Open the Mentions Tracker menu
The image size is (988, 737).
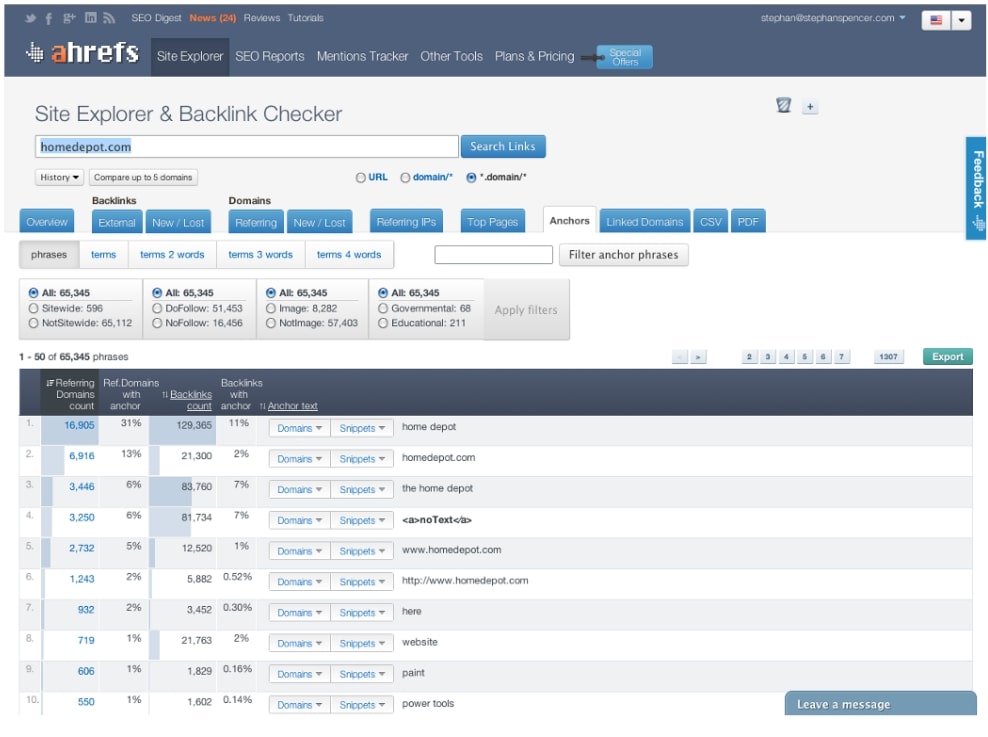click(x=362, y=57)
